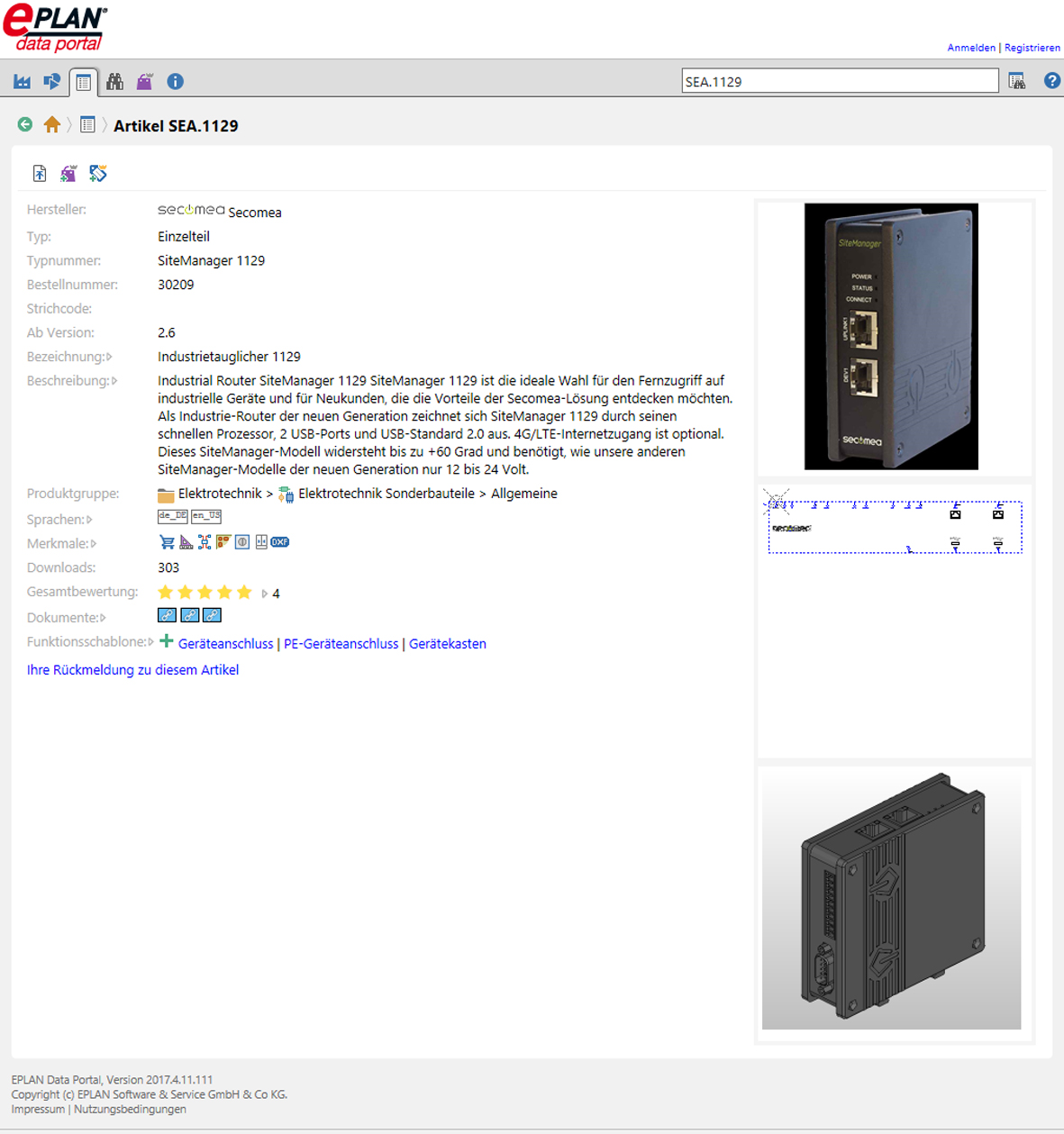This screenshot has width=1064, height=1134.
Task: Open the purple shopping bag tab
Action: (144, 82)
